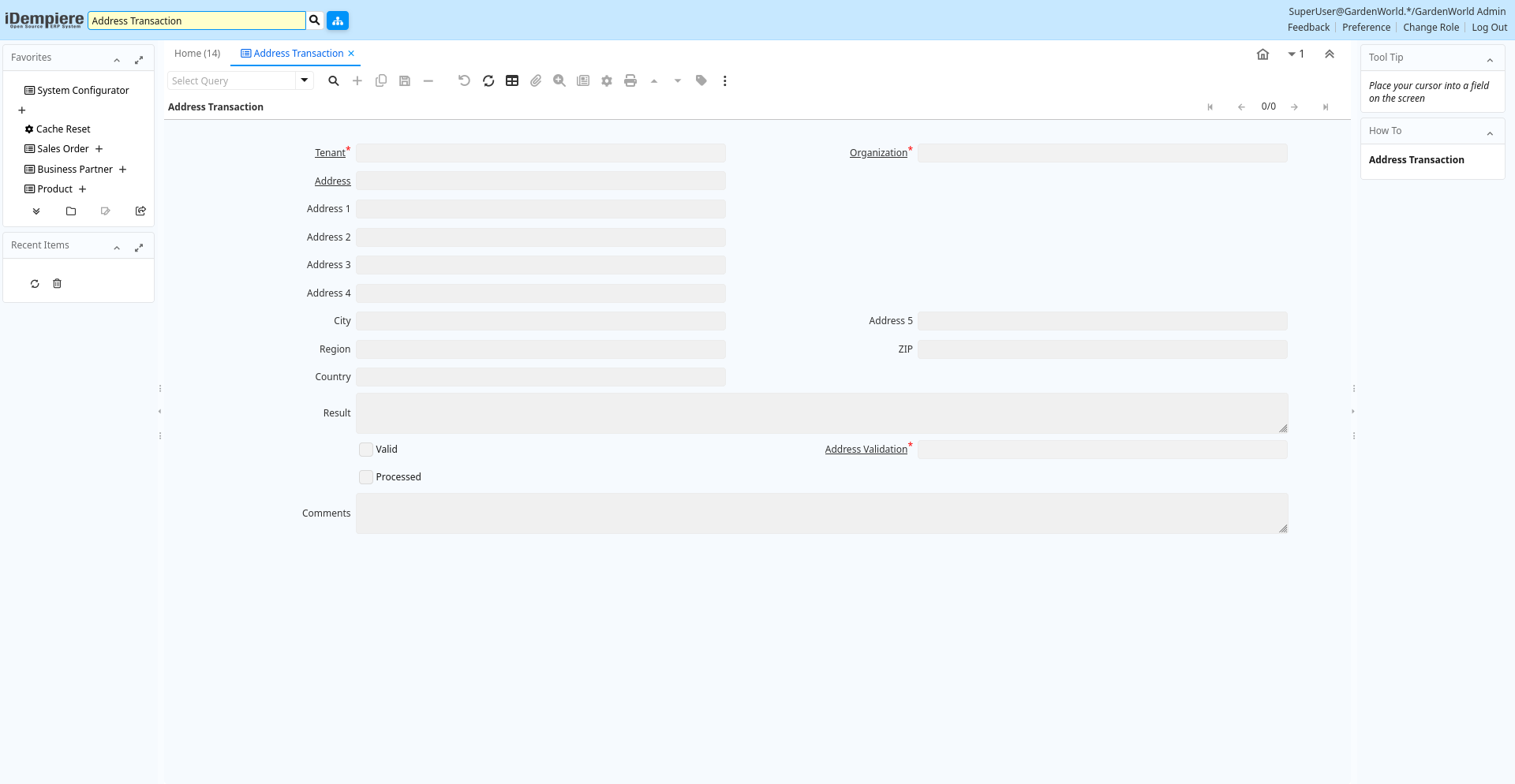Open the toolbar's three-dot more menu
This screenshot has height=784, width=1515.
tap(724, 81)
